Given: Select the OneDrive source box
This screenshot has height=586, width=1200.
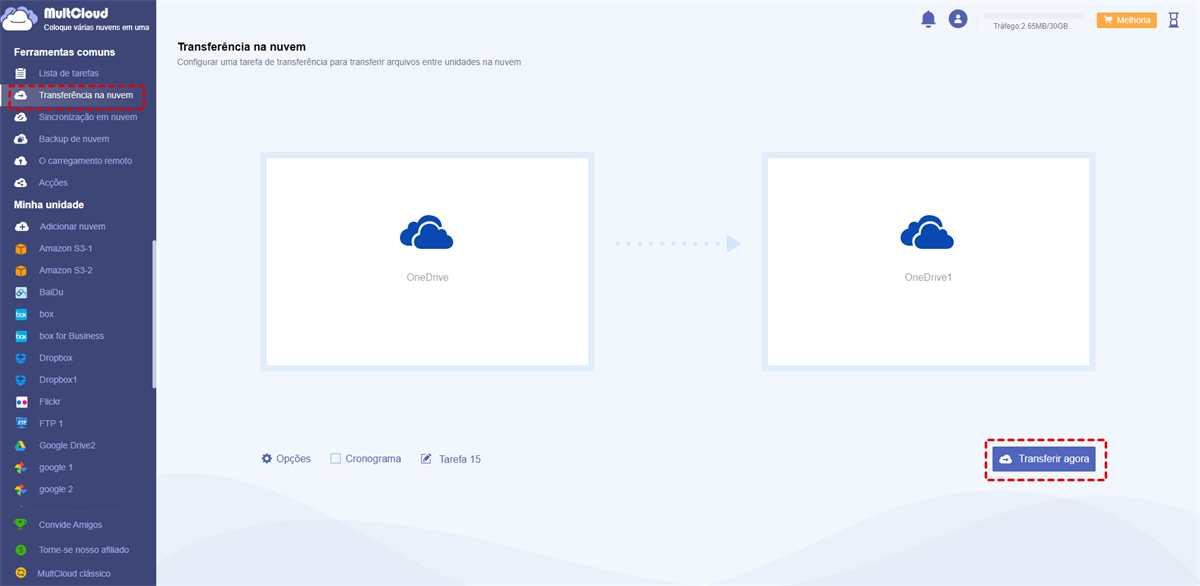Looking at the screenshot, I should coord(427,261).
